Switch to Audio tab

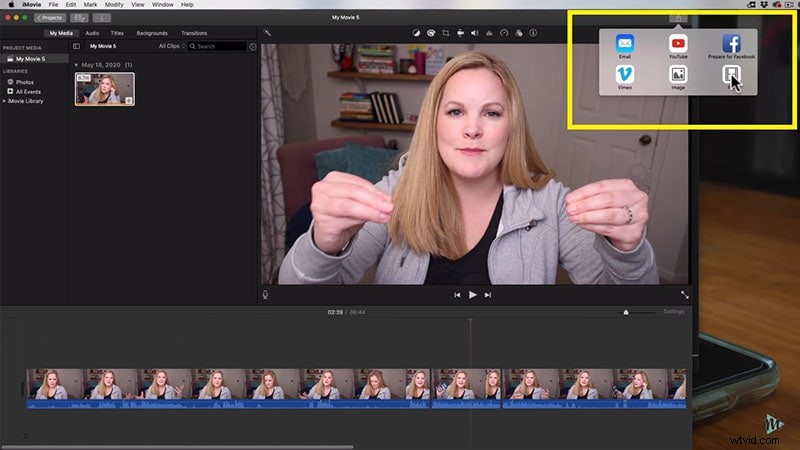pos(92,33)
